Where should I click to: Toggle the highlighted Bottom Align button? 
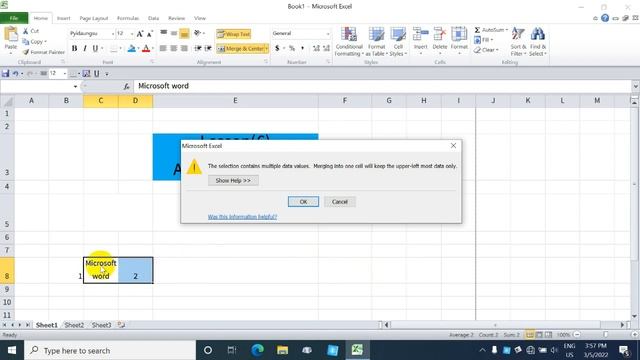tap(184, 33)
